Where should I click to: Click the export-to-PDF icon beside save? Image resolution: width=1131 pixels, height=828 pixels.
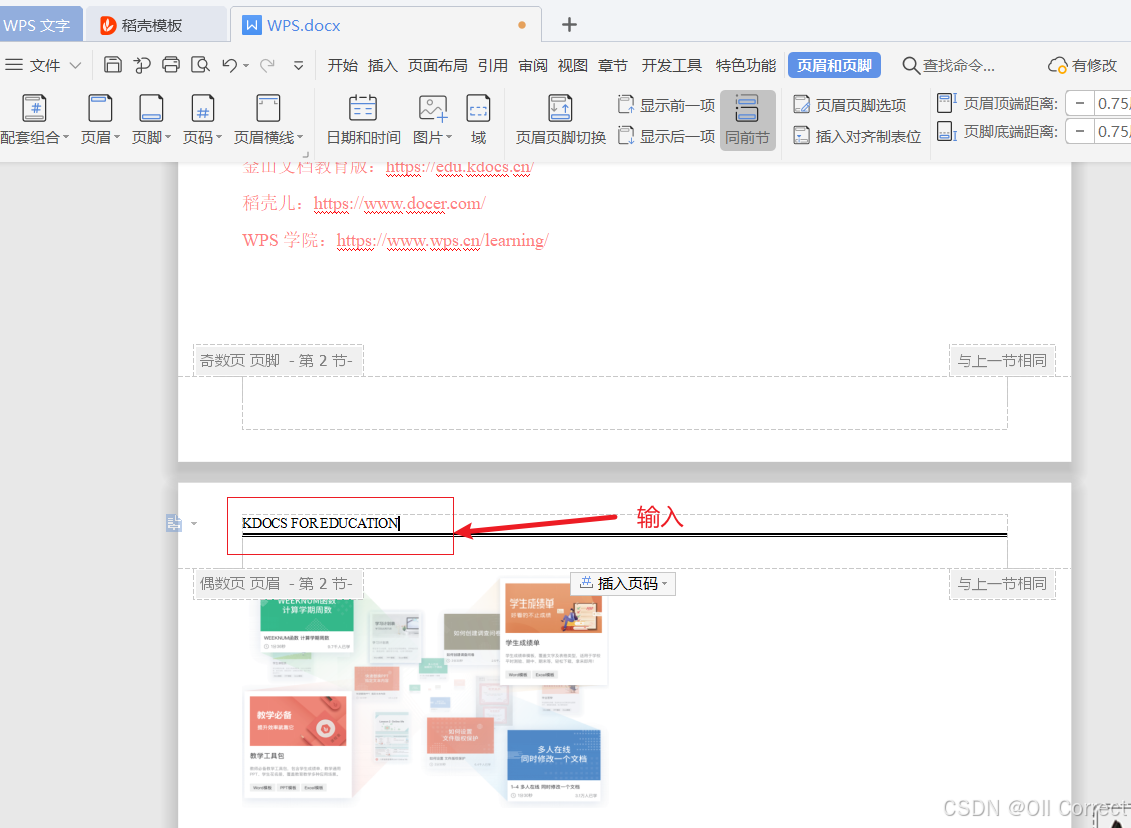click(x=142, y=65)
